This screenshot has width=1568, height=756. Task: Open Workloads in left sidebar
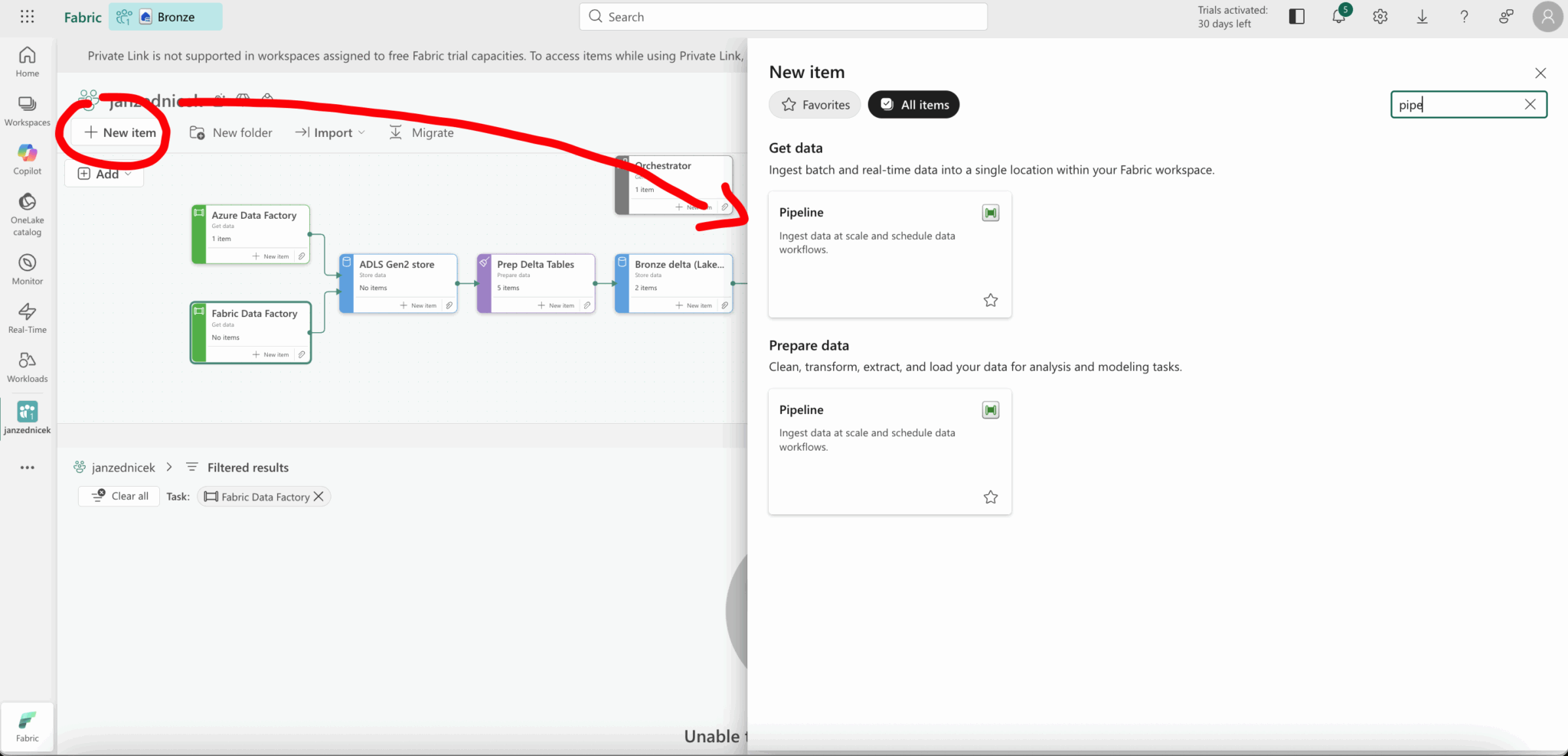pyautogui.click(x=28, y=367)
